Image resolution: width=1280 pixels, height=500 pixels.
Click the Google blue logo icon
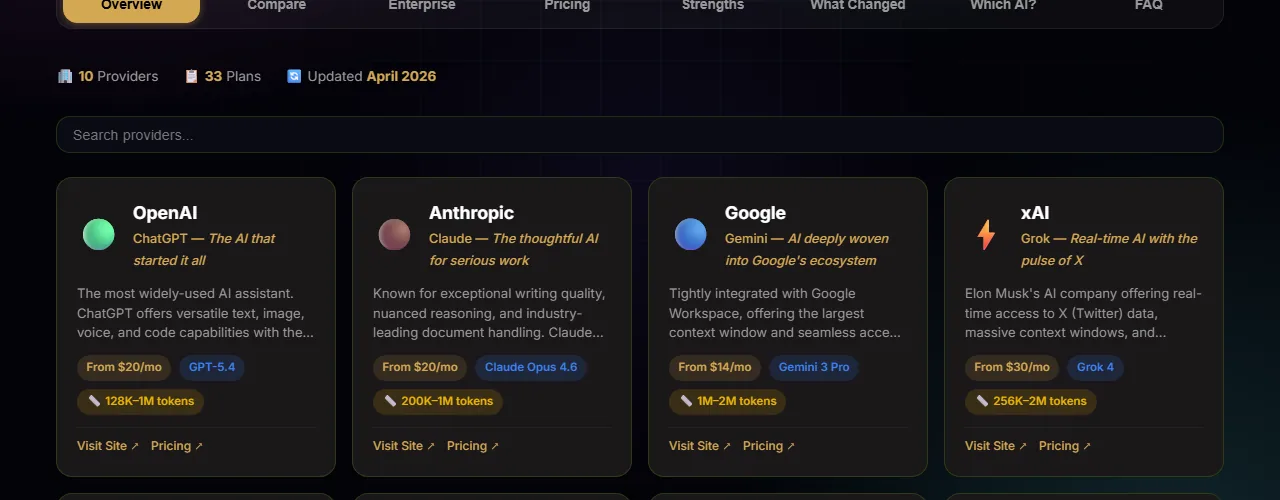click(x=690, y=234)
